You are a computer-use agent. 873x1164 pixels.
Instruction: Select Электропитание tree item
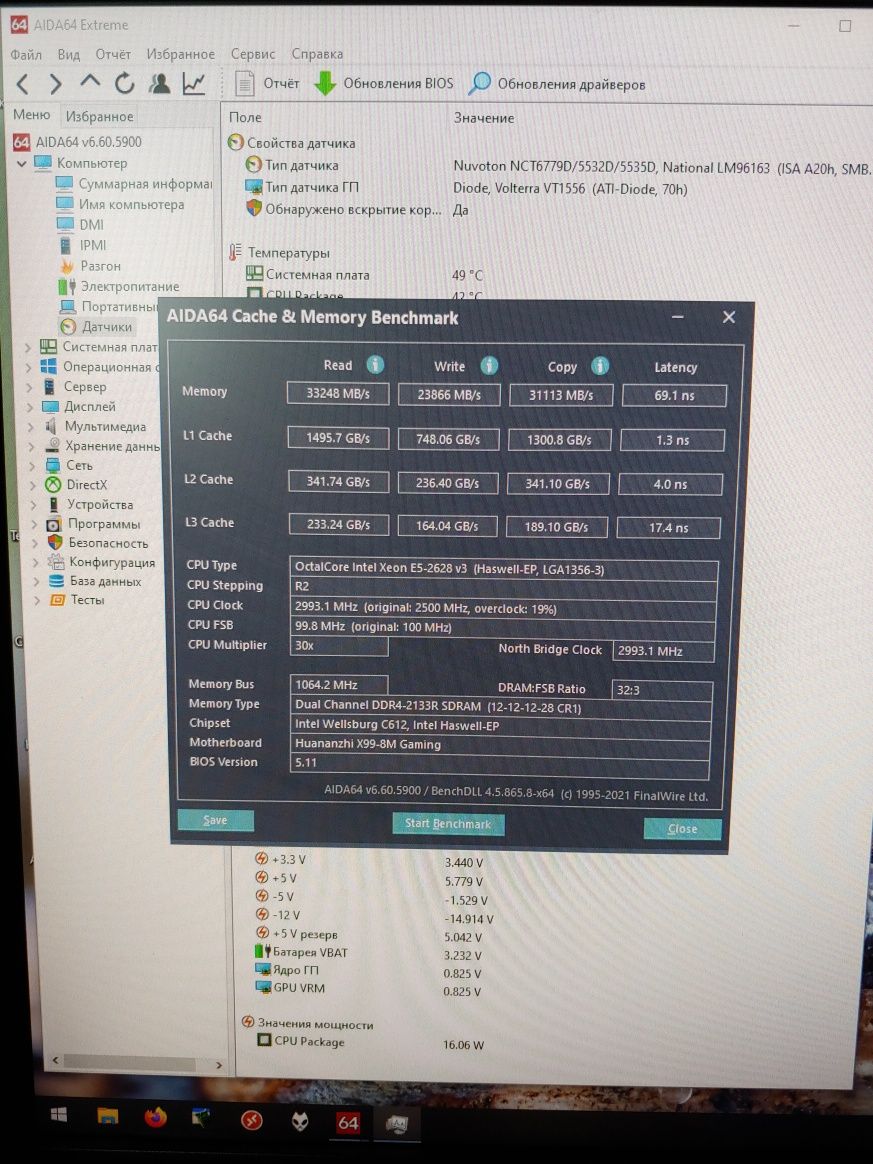(x=119, y=286)
